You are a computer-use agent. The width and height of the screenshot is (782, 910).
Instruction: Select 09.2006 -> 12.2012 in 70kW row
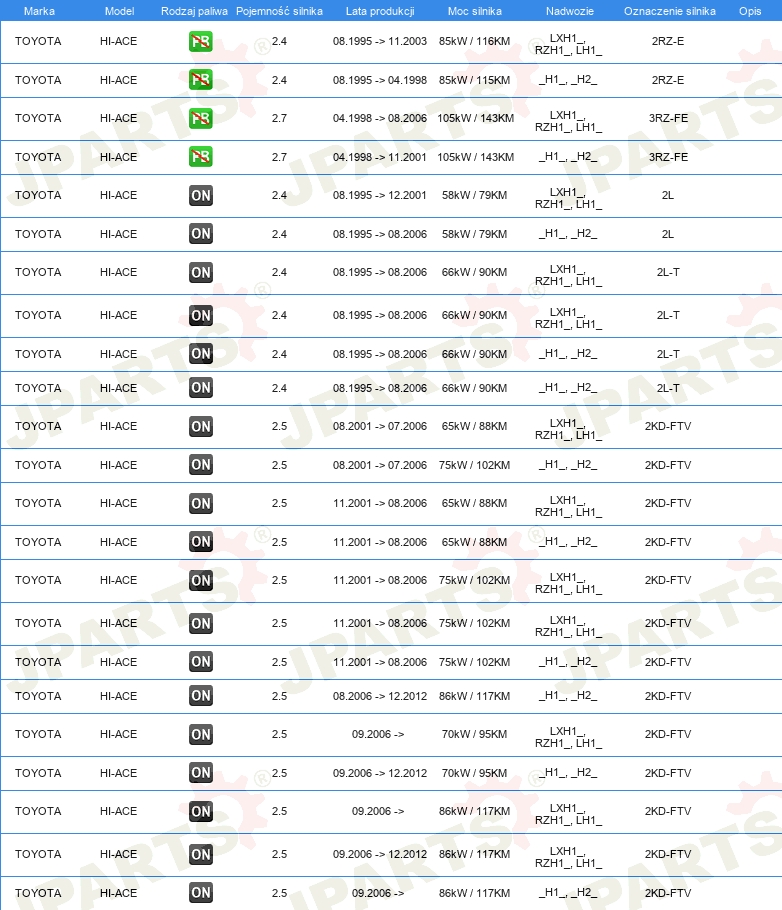pos(380,773)
